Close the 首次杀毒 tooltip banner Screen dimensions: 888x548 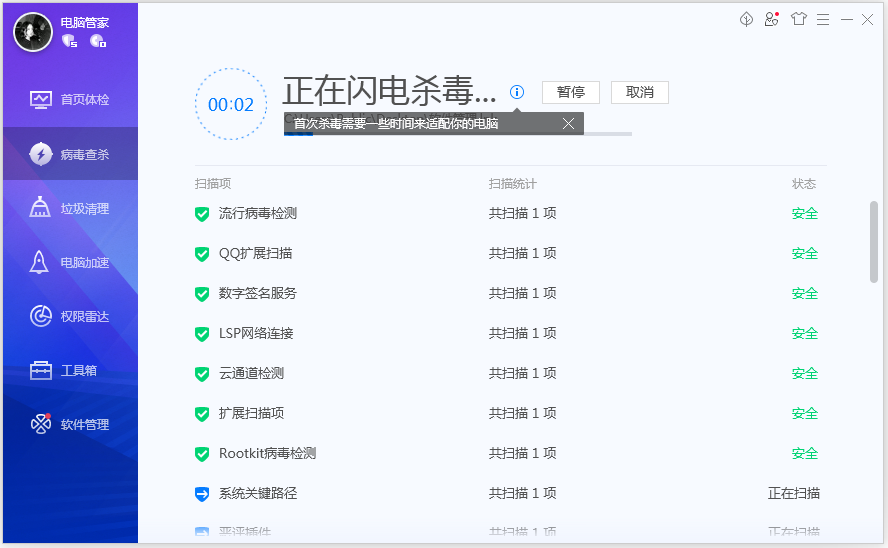pos(569,123)
